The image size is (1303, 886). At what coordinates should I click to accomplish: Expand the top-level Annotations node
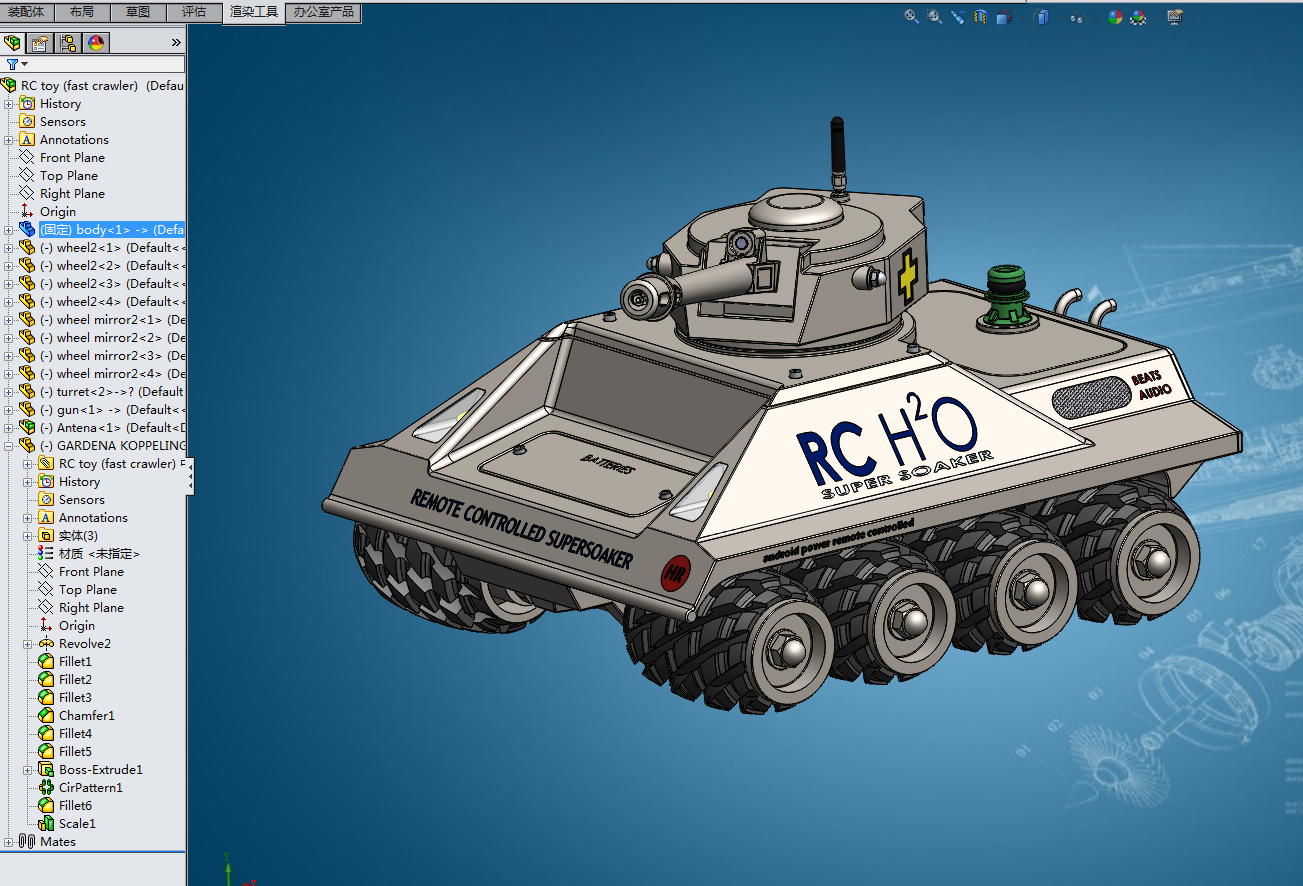click(8, 140)
